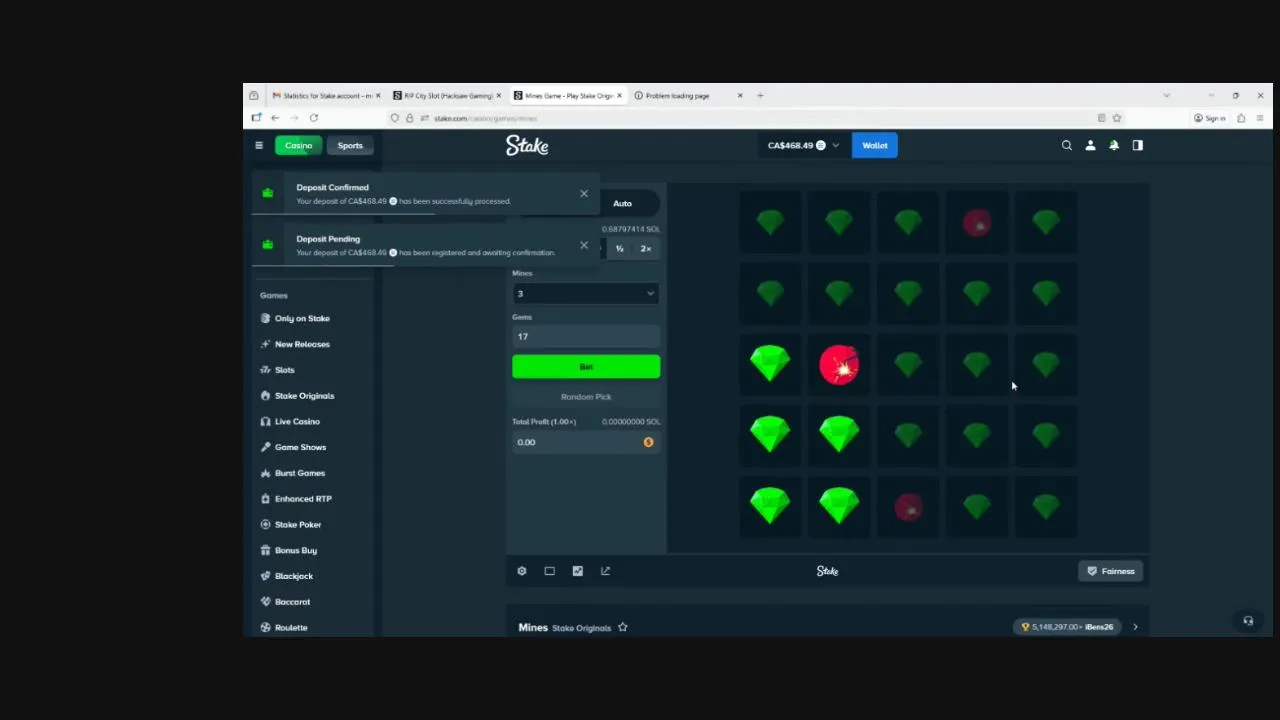The width and height of the screenshot is (1280, 720).
Task: Open New Releases in sidebar
Action: click(x=302, y=344)
